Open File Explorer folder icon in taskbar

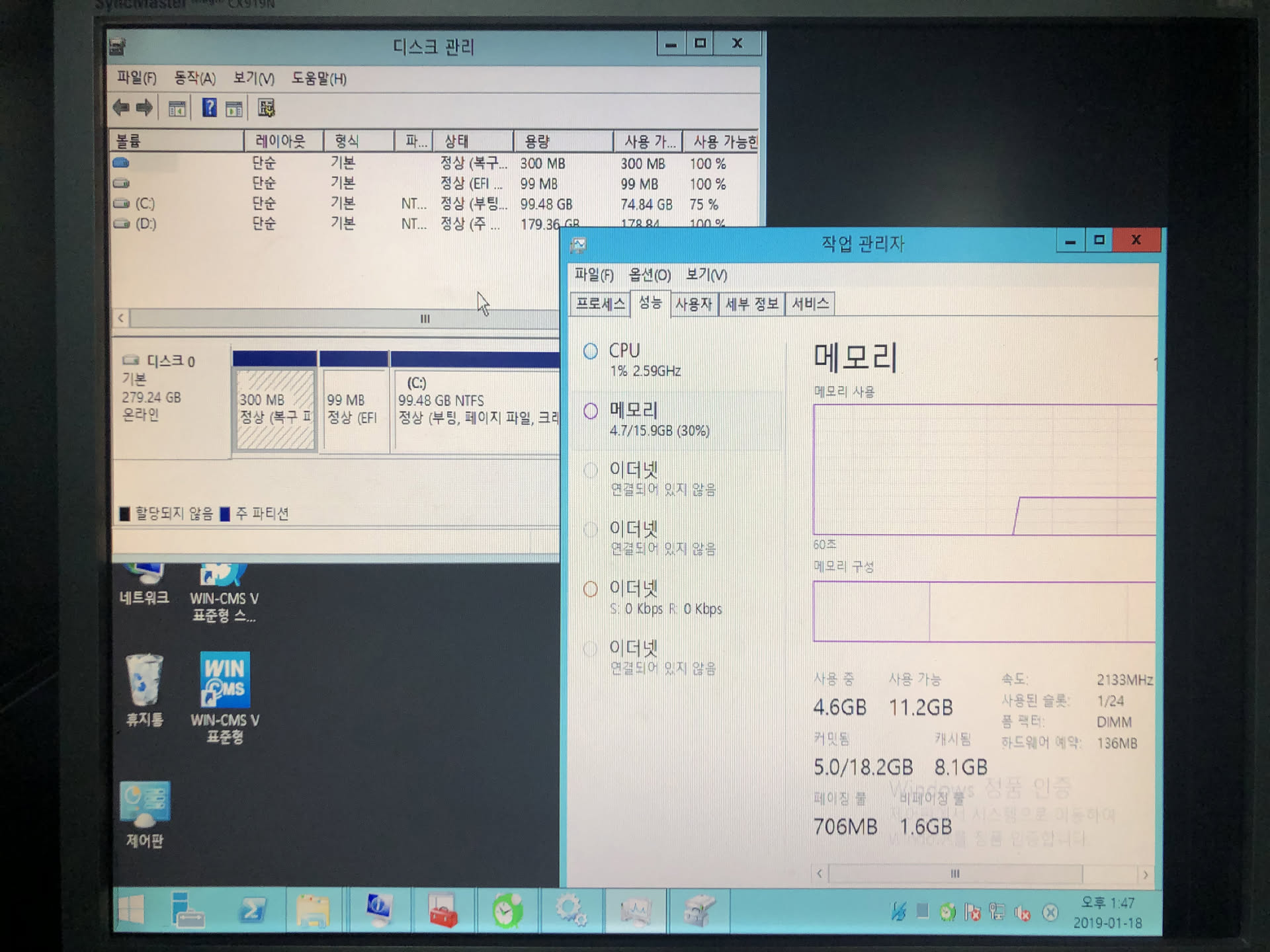(x=313, y=911)
